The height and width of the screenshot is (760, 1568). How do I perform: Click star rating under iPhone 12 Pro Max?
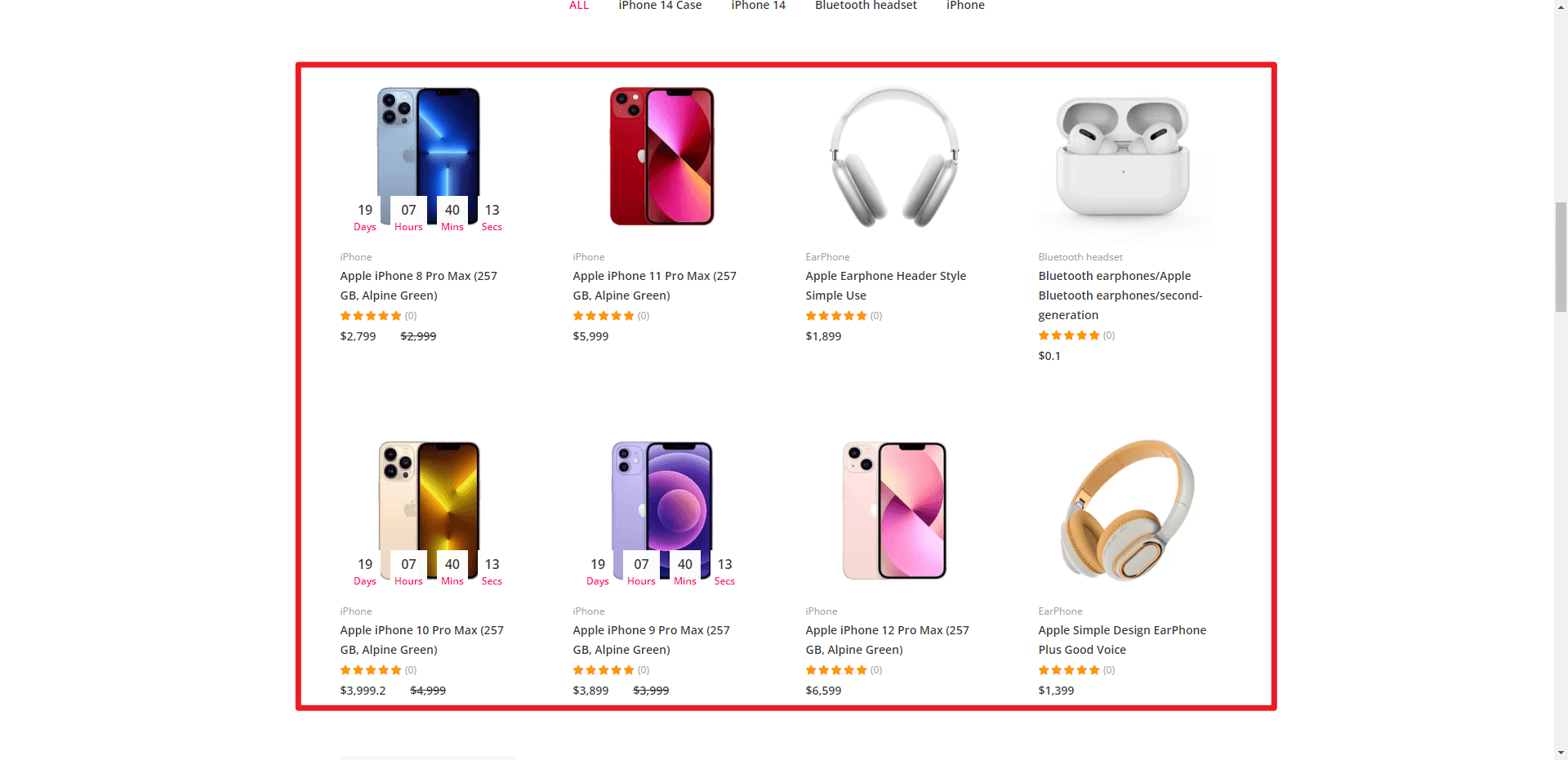pos(836,670)
